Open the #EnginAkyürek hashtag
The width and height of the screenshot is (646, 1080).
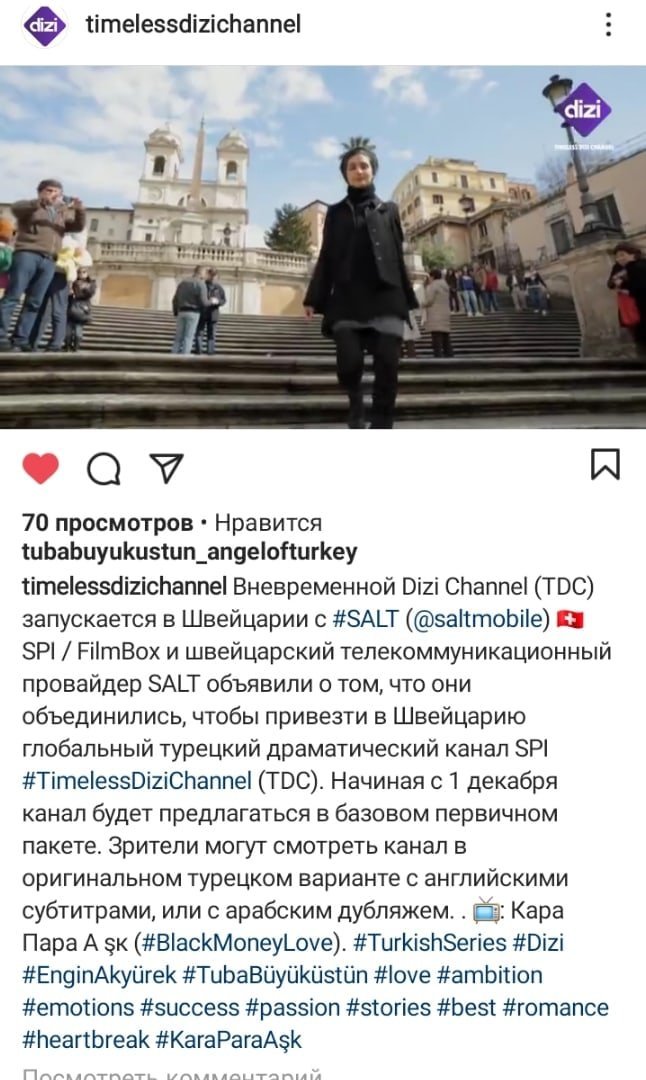(100, 975)
